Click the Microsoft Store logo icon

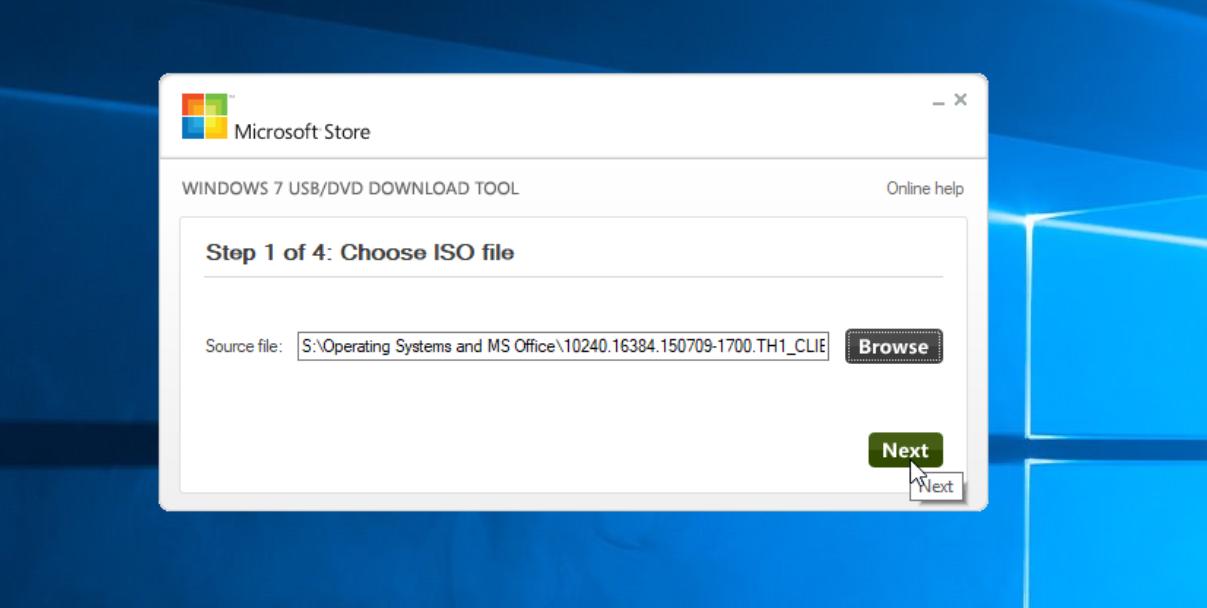(x=205, y=116)
